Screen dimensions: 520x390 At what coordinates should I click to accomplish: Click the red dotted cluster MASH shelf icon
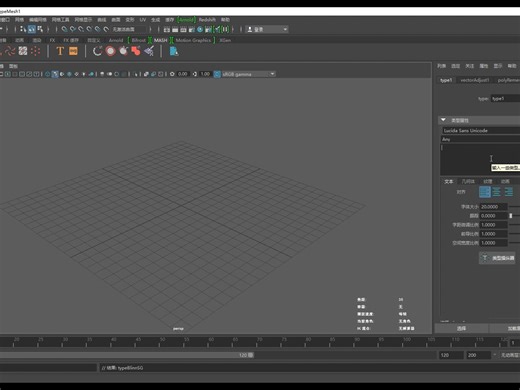pyautogui.click(x=35, y=51)
